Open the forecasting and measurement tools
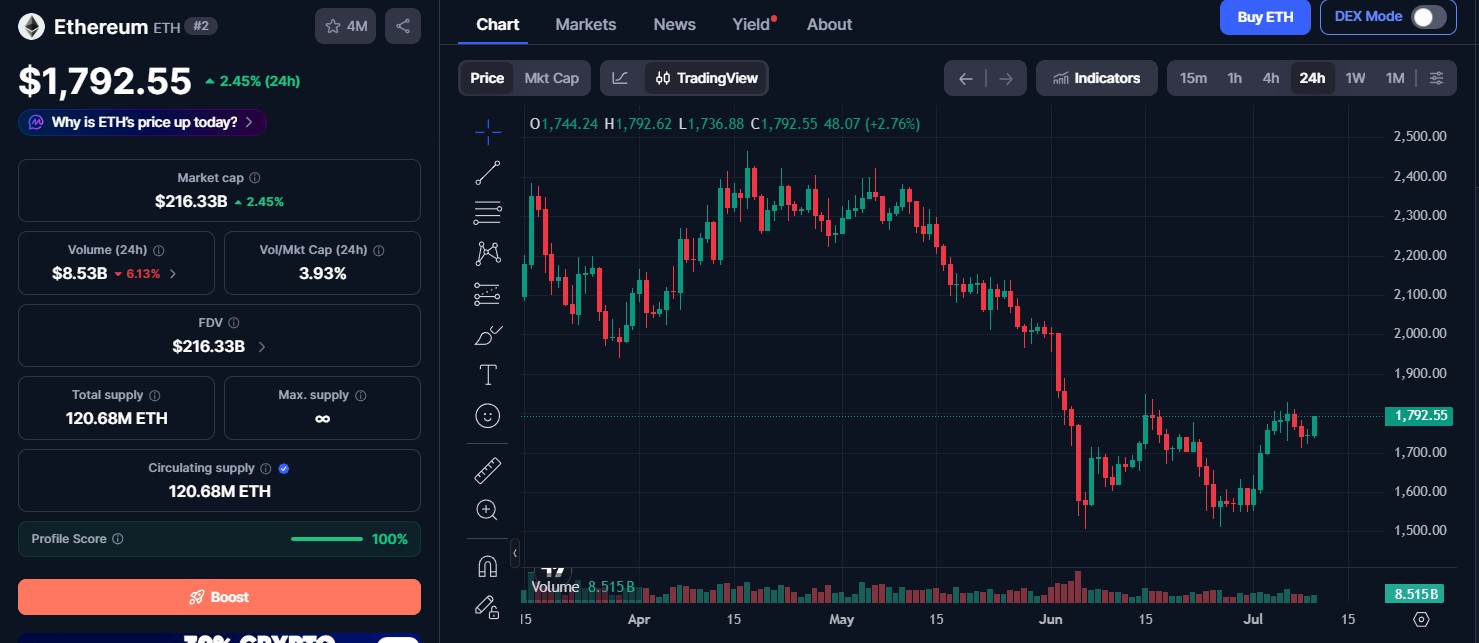The height and width of the screenshot is (643, 1479). coord(488,294)
